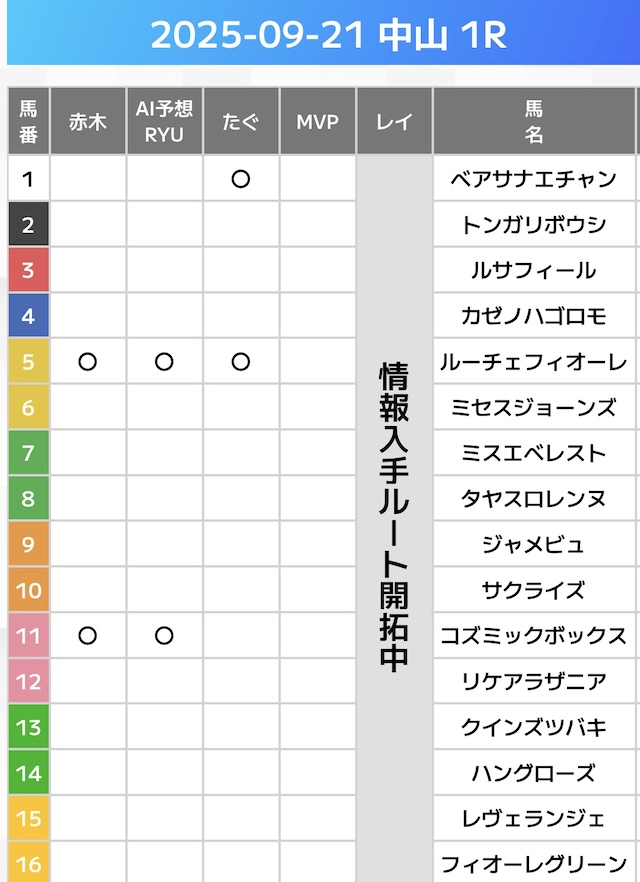Click horse name ルーチェフィオーレ

(533, 362)
